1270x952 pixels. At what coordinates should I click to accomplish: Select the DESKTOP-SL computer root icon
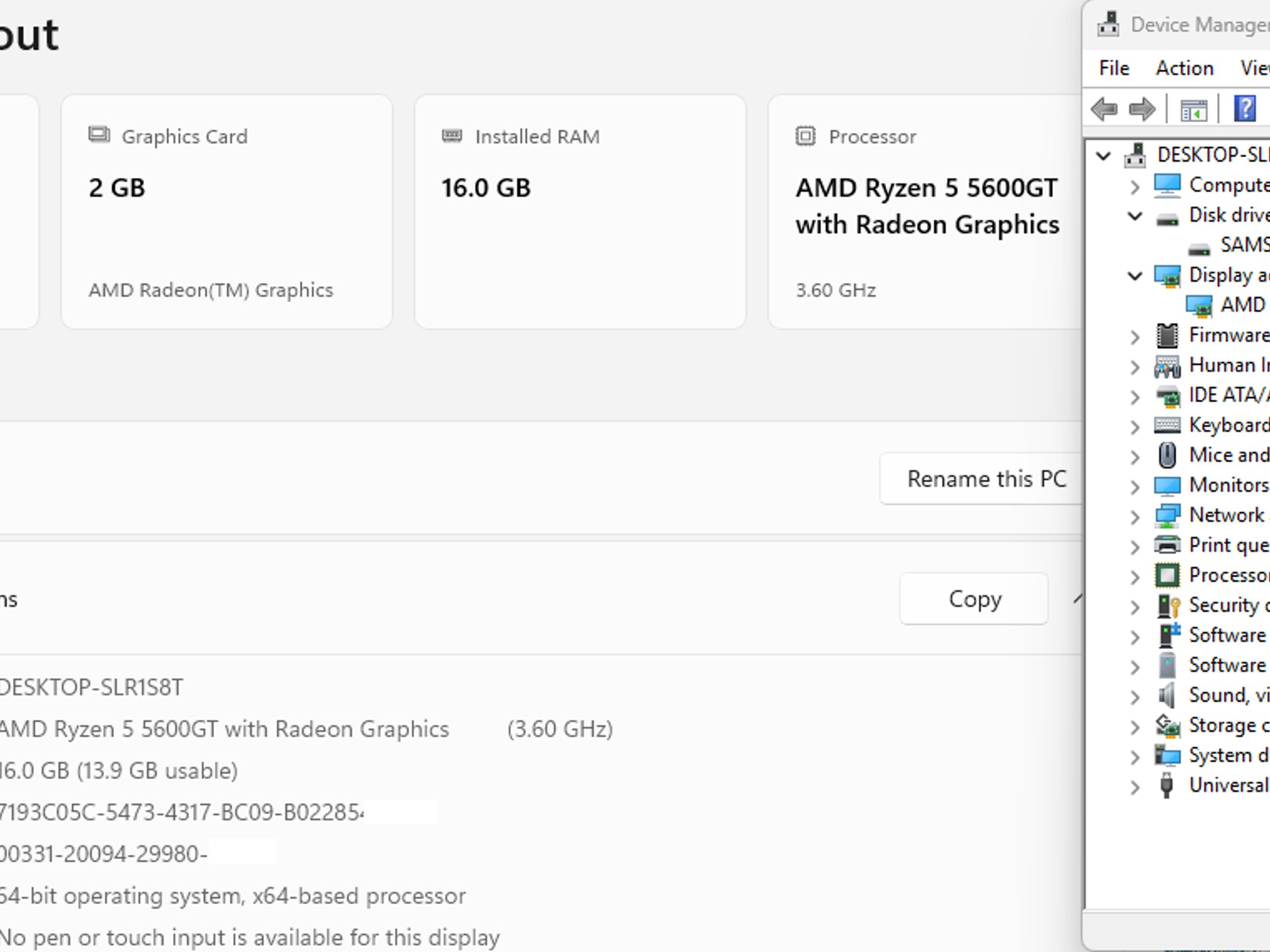(x=1135, y=155)
